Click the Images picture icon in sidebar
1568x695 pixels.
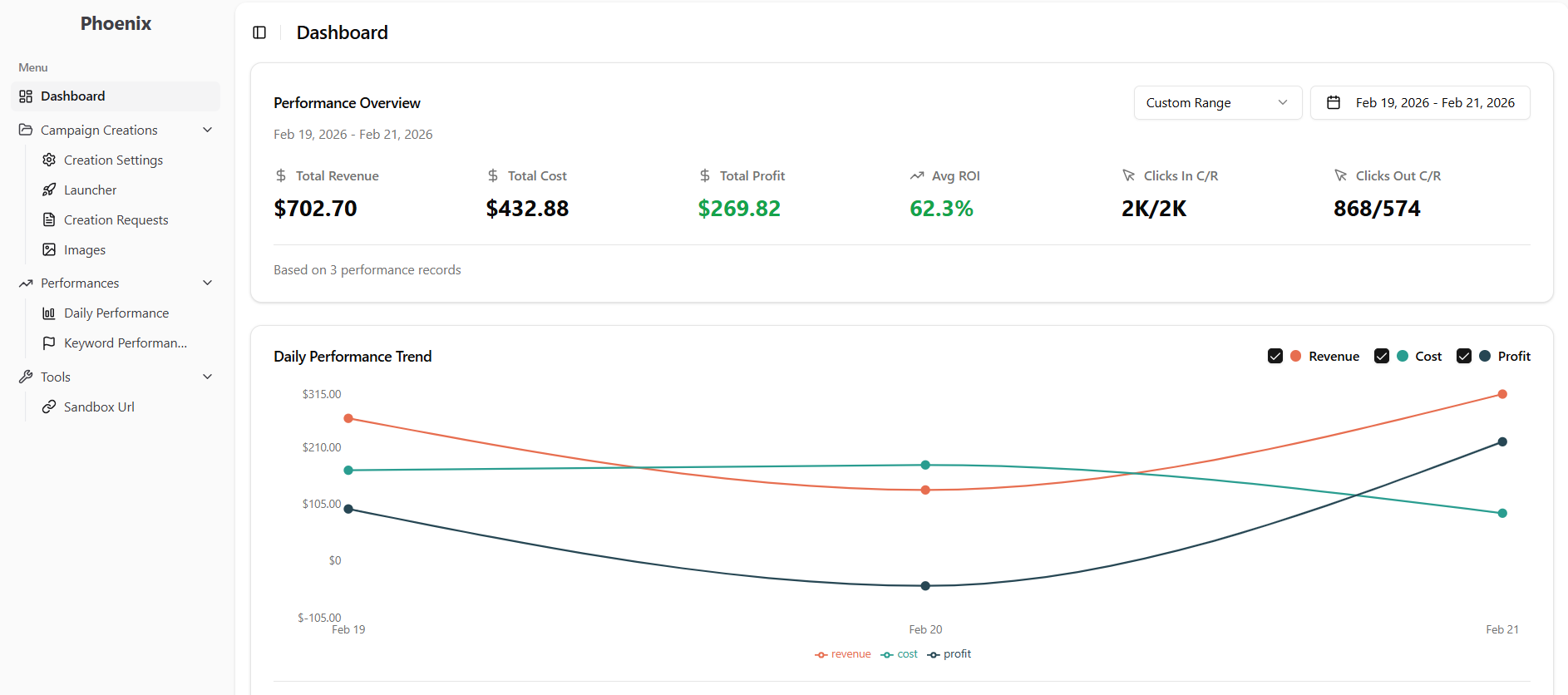coord(49,249)
